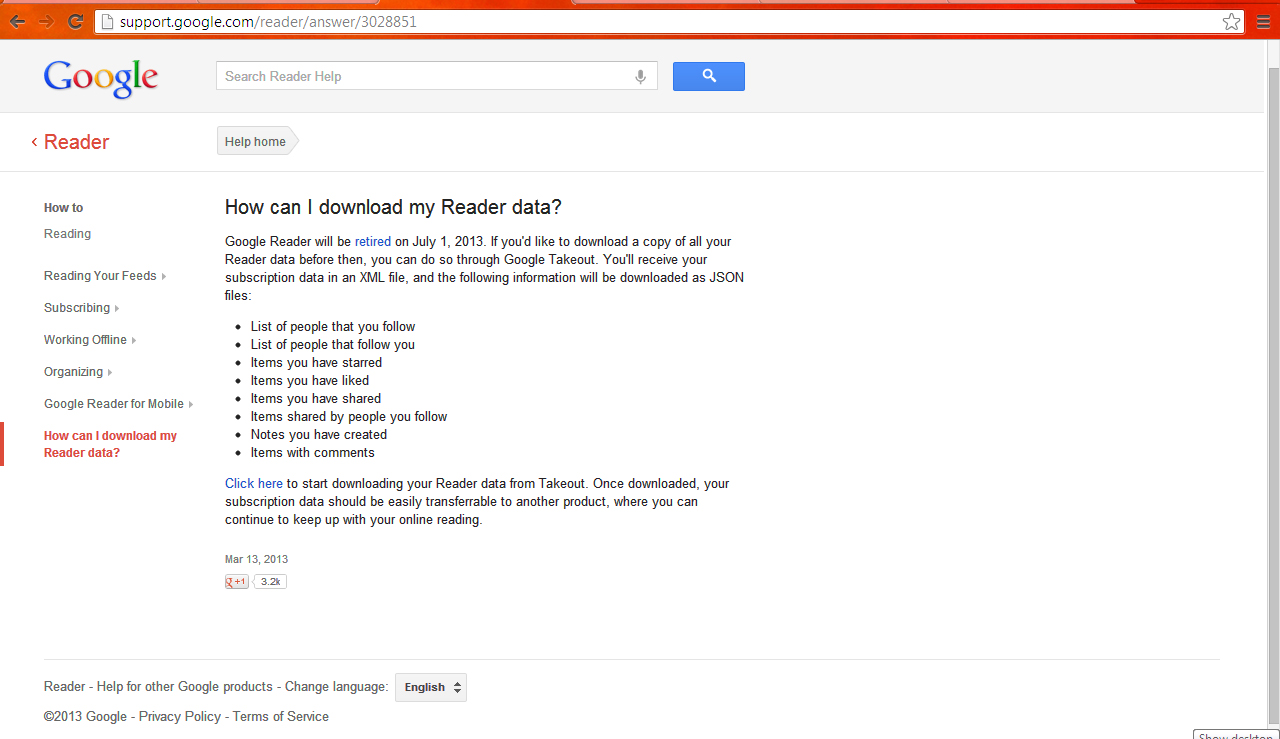This screenshot has height=739, width=1280.
Task: Click the browser back arrow
Action: pos(18,21)
